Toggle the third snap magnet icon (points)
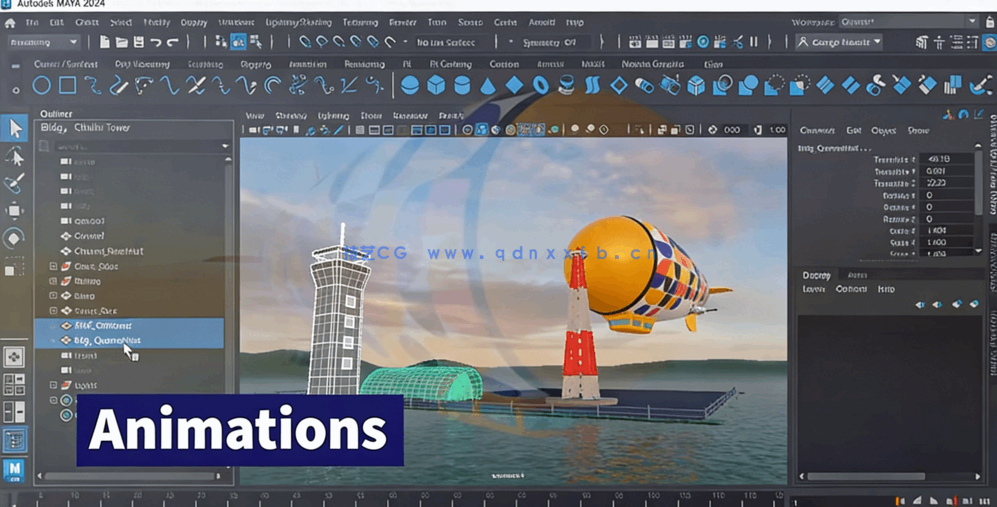This screenshot has height=507, width=997. (339, 43)
